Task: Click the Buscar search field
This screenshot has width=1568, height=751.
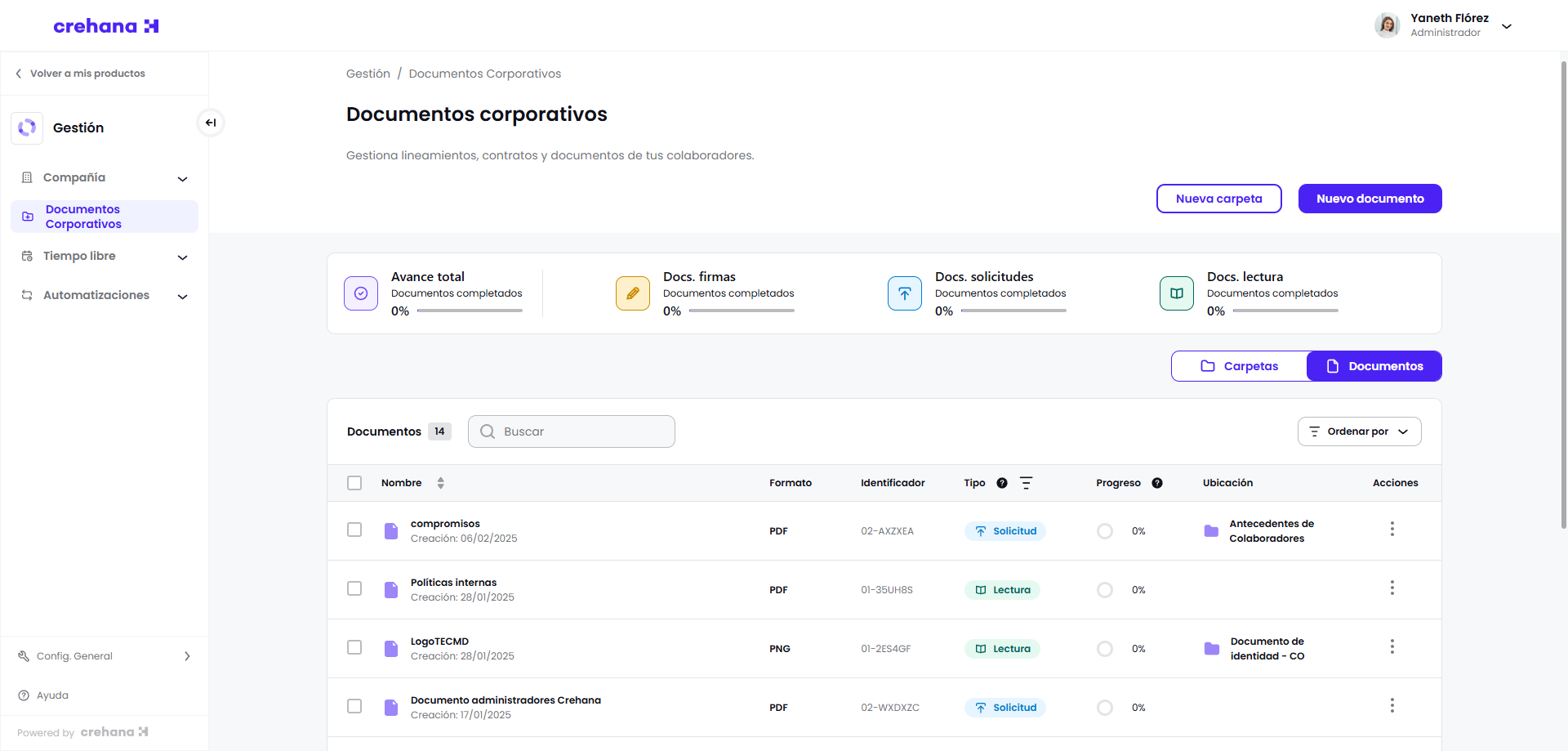Action: click(x=572, y=431)
